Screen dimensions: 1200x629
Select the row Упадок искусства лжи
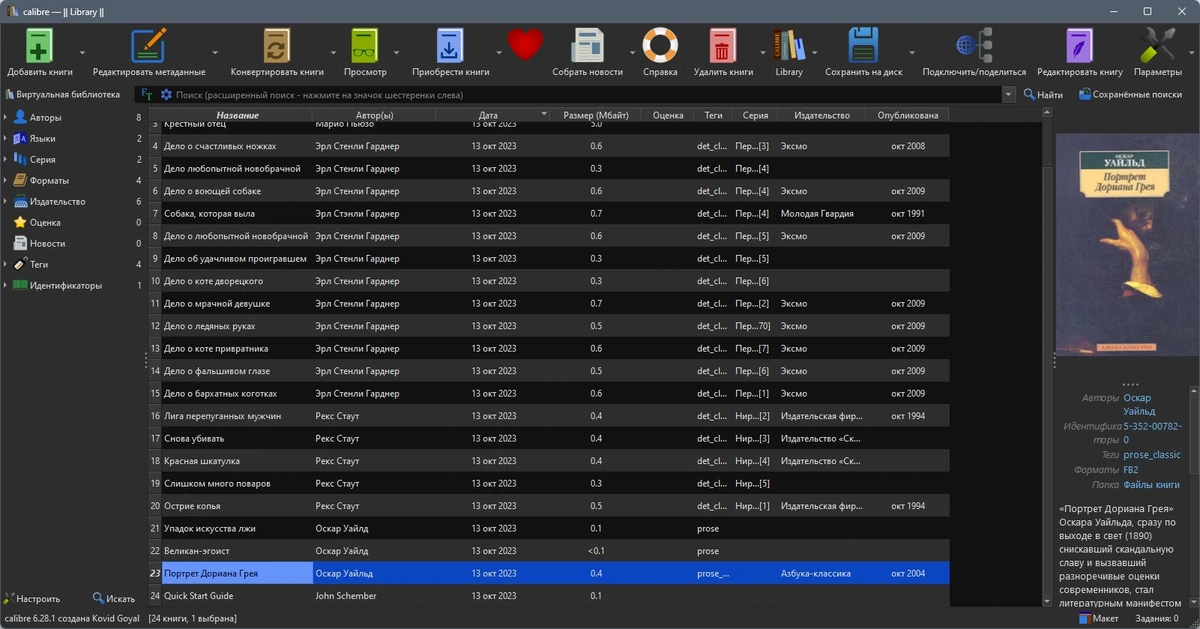(x=548, y=528)
